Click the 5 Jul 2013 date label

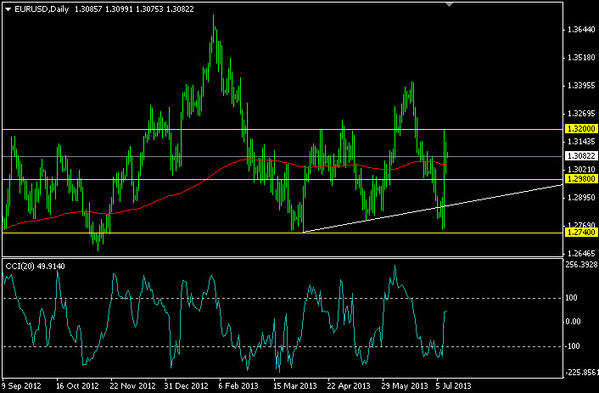coord(454,386)
